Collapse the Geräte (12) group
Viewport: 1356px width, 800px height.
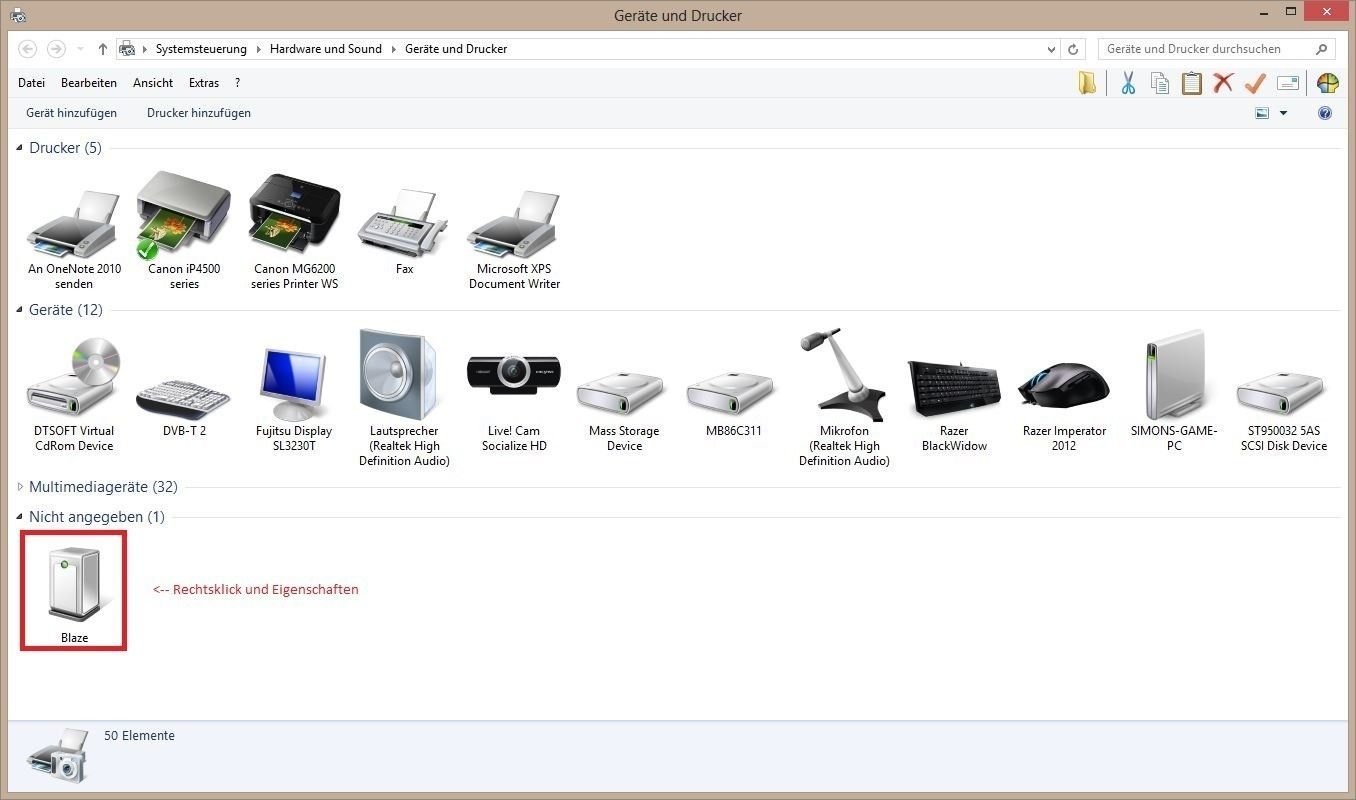[x=20, y=310]
